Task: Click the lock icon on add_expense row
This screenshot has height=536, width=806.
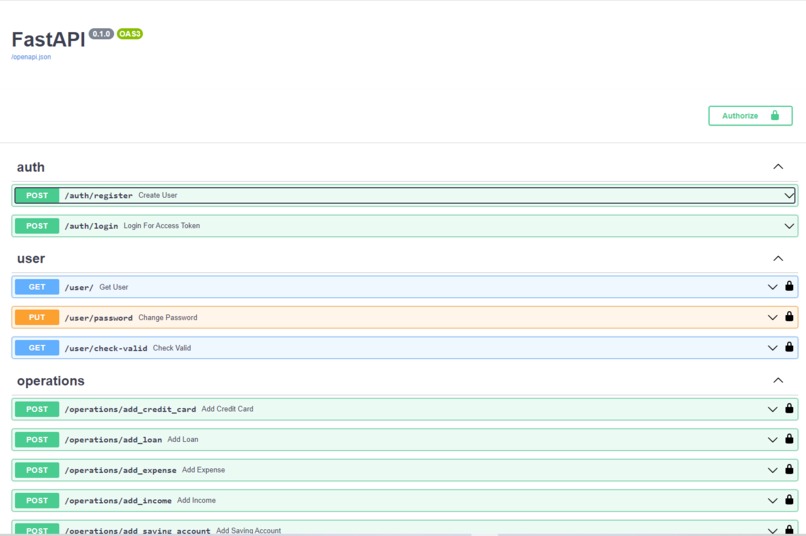Action: [x=789, y=469]
